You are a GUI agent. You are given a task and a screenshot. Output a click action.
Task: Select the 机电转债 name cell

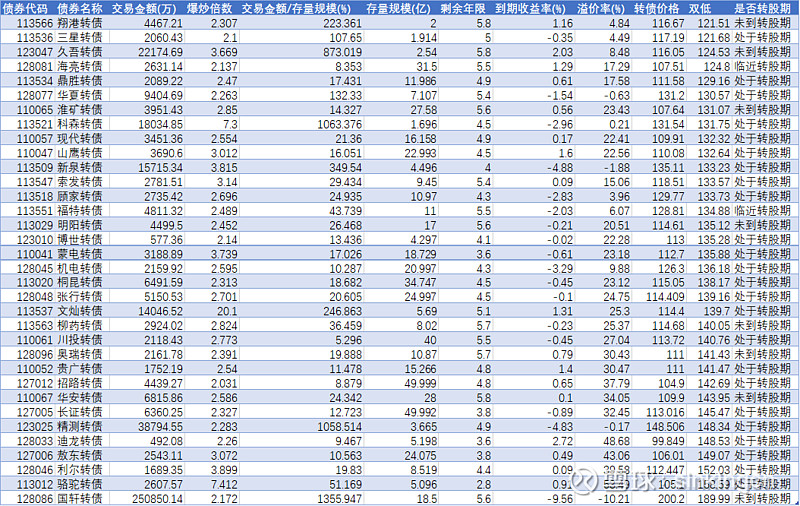pyautogui.click(x=79, y=268)
